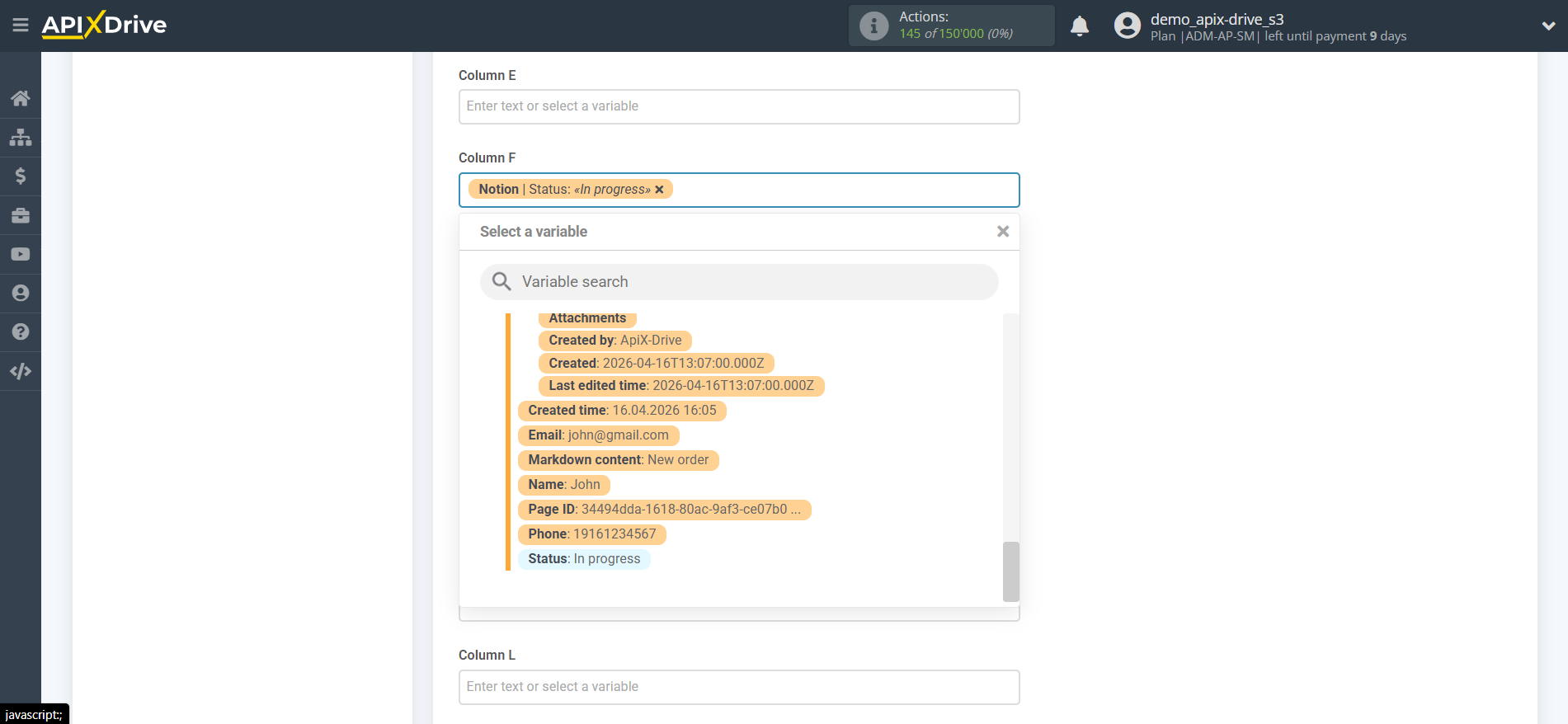1568x724 pixels.
Task: Select the Markdown content: New order variable
Action: tap(619, 460)
